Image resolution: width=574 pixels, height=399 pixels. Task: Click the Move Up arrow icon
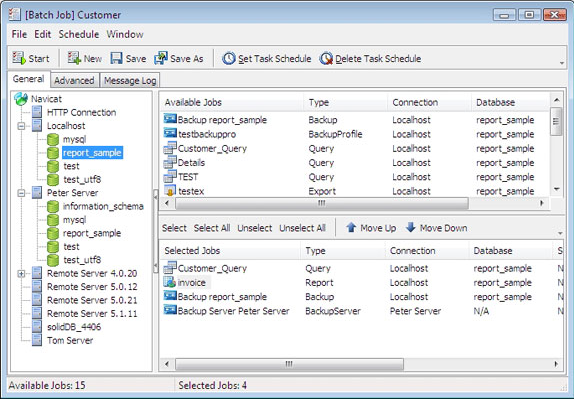[x=351, y=227]
